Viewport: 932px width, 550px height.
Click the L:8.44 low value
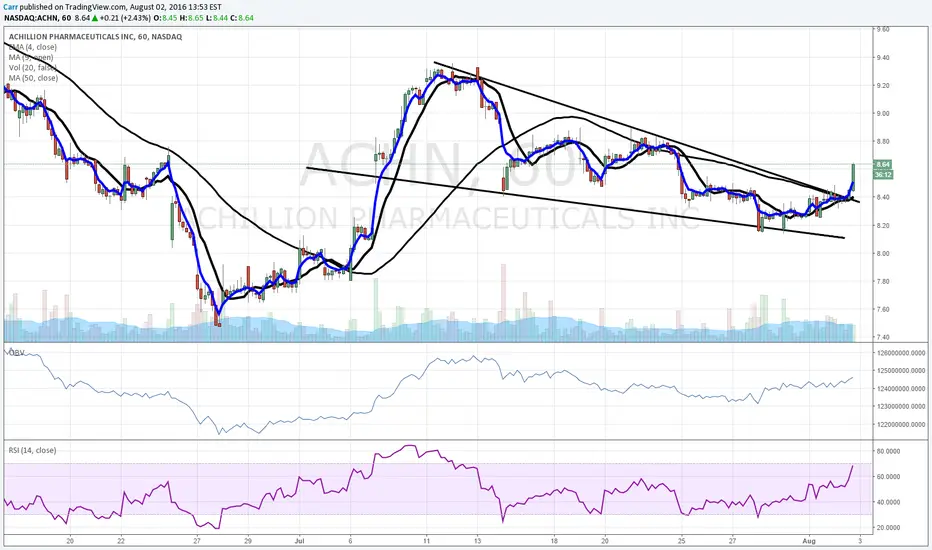tap(217, 18)
